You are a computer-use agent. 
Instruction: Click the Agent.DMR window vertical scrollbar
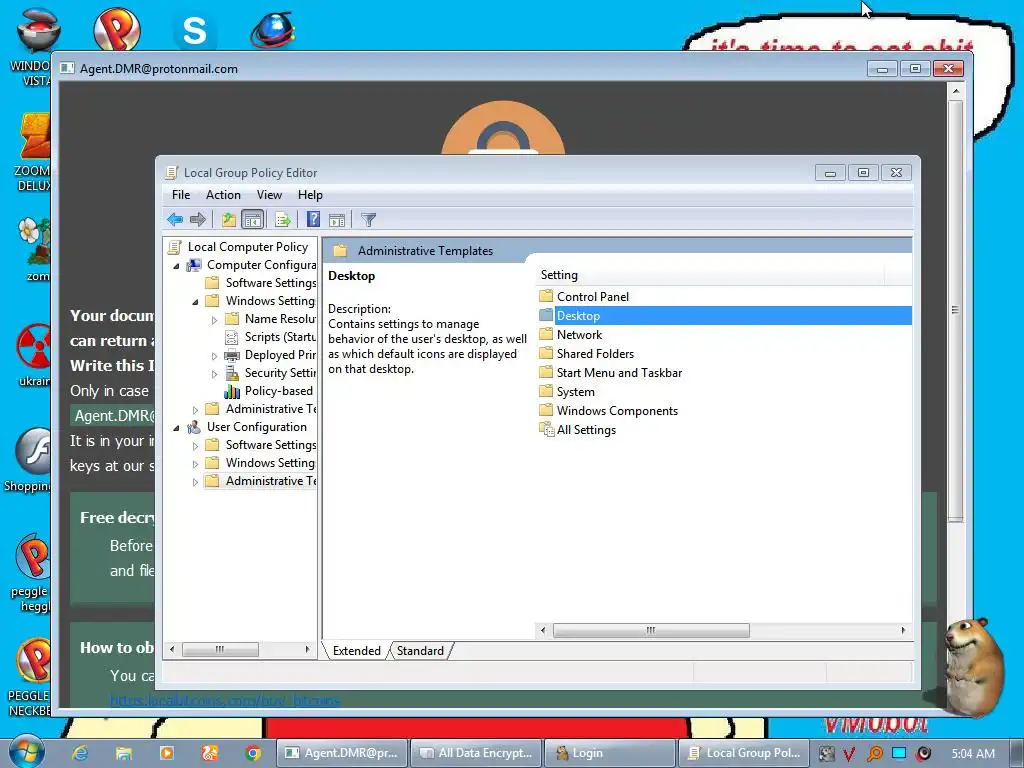(x=955, y=309)
